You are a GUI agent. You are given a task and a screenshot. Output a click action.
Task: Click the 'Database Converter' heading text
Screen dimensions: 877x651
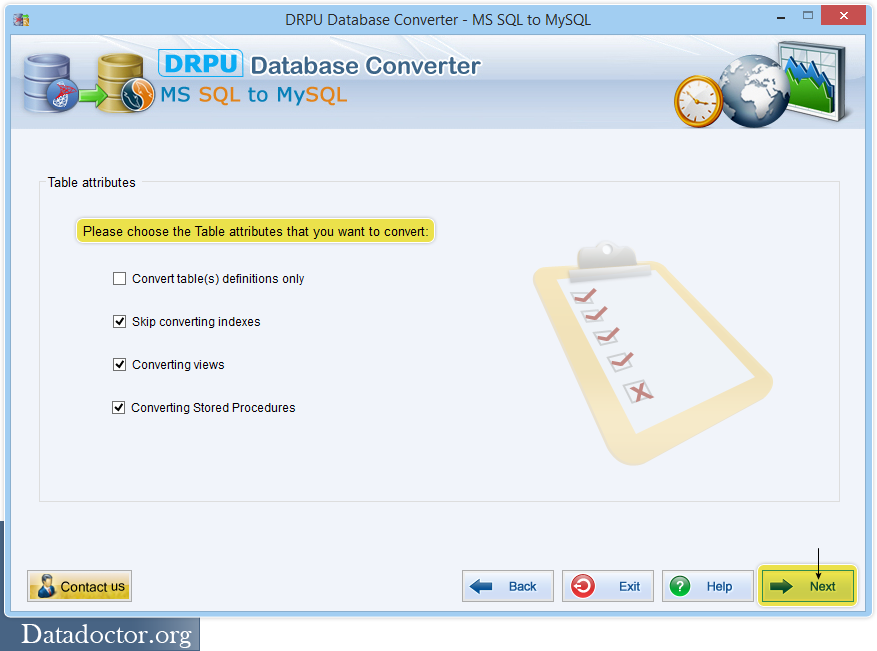click(x=365, y=65)
